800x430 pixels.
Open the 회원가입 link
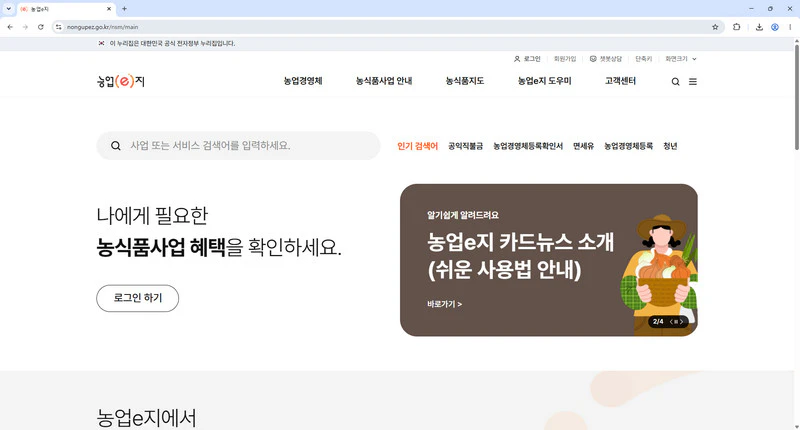(565, 59)
